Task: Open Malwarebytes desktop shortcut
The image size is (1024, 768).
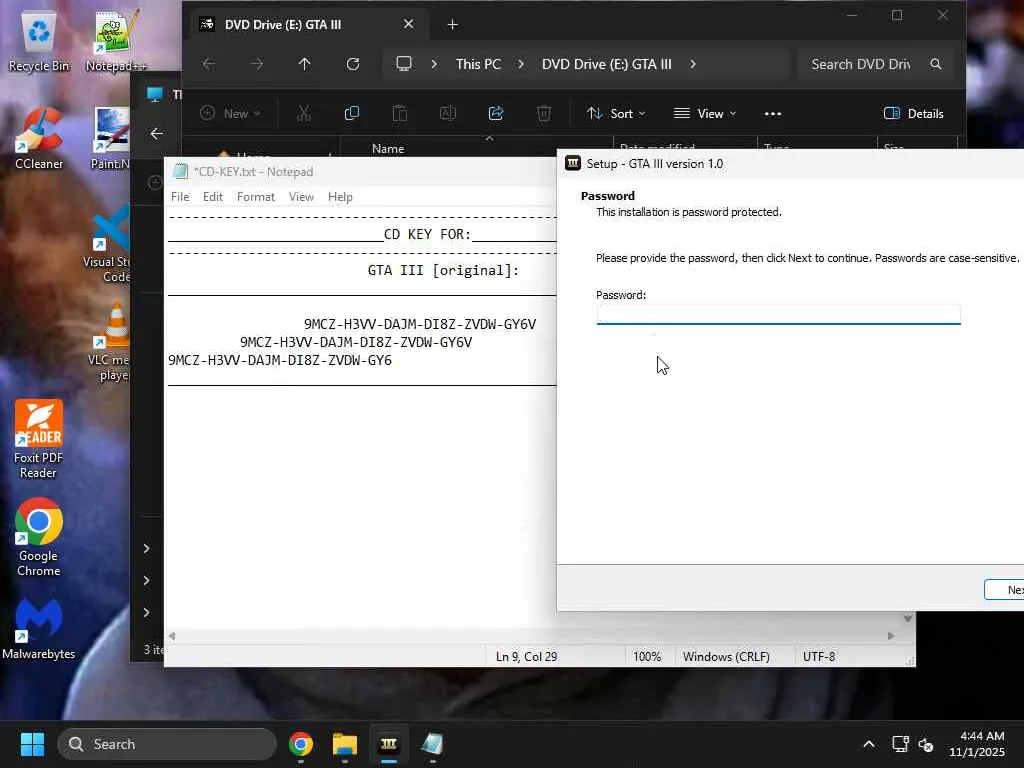Action: [x=39, y=628]
